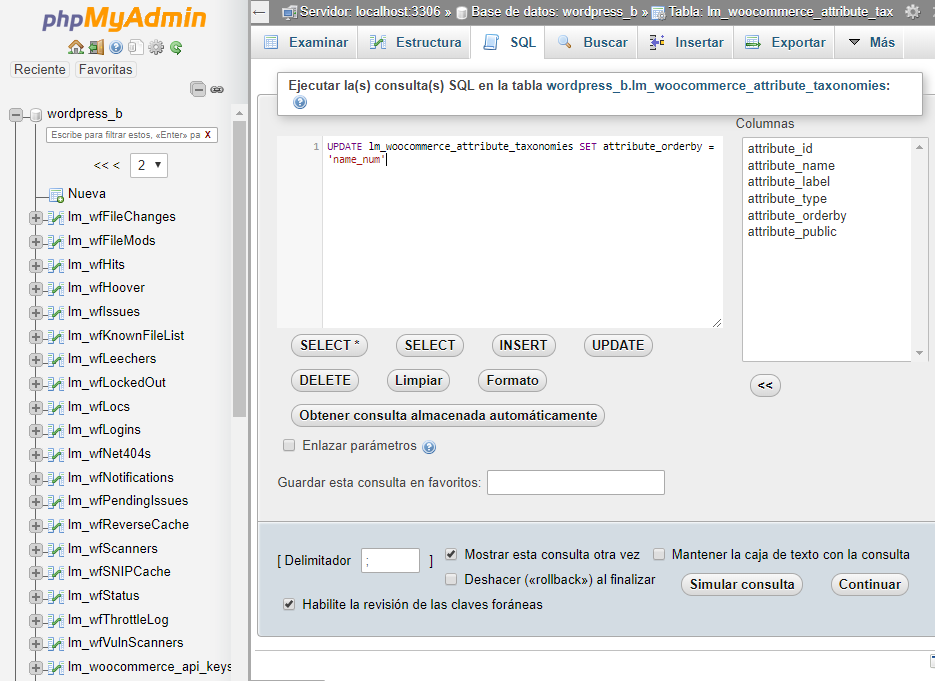This screenshot has width=935, height=681.
Task: Click table icon of lm_wfThrottleLog
Action: [x=56, y=620]
